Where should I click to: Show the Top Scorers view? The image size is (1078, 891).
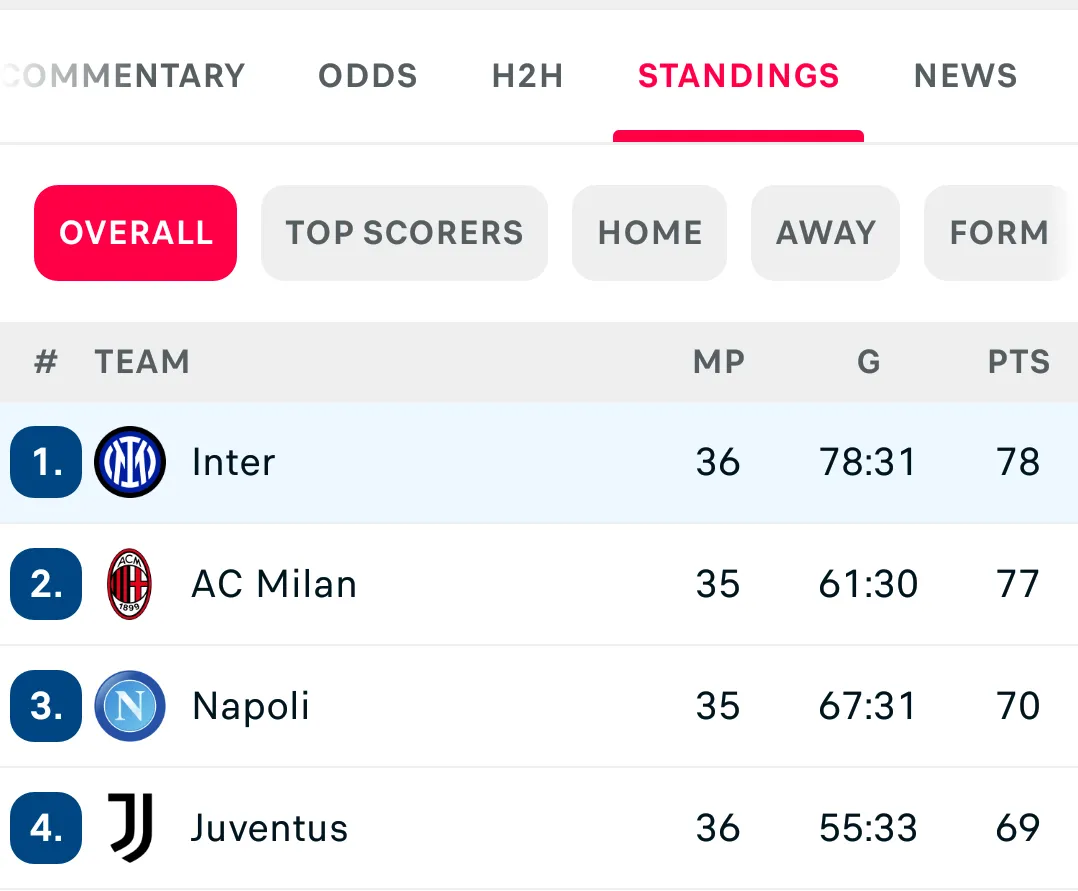404,233
